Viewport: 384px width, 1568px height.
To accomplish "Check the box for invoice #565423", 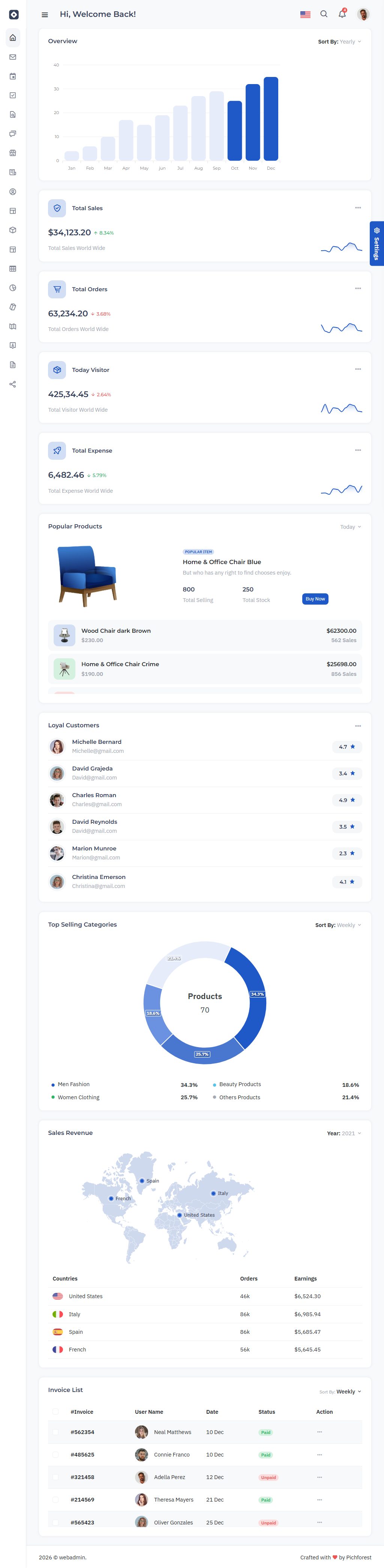I will pyautogui.click(x=55, y=1522).
